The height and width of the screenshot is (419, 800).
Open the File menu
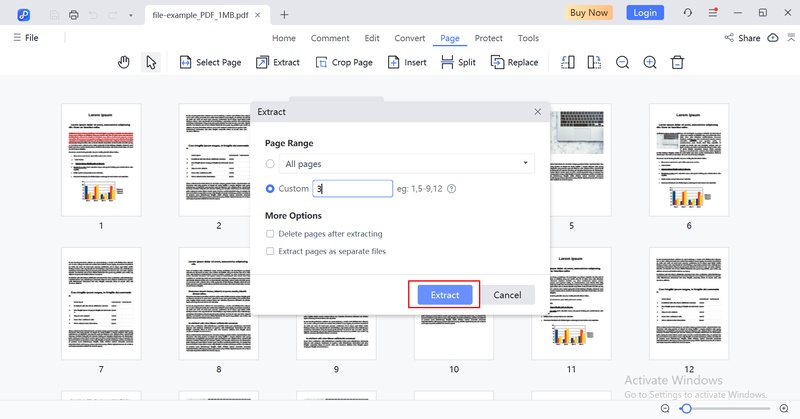(x=26, y=38)
